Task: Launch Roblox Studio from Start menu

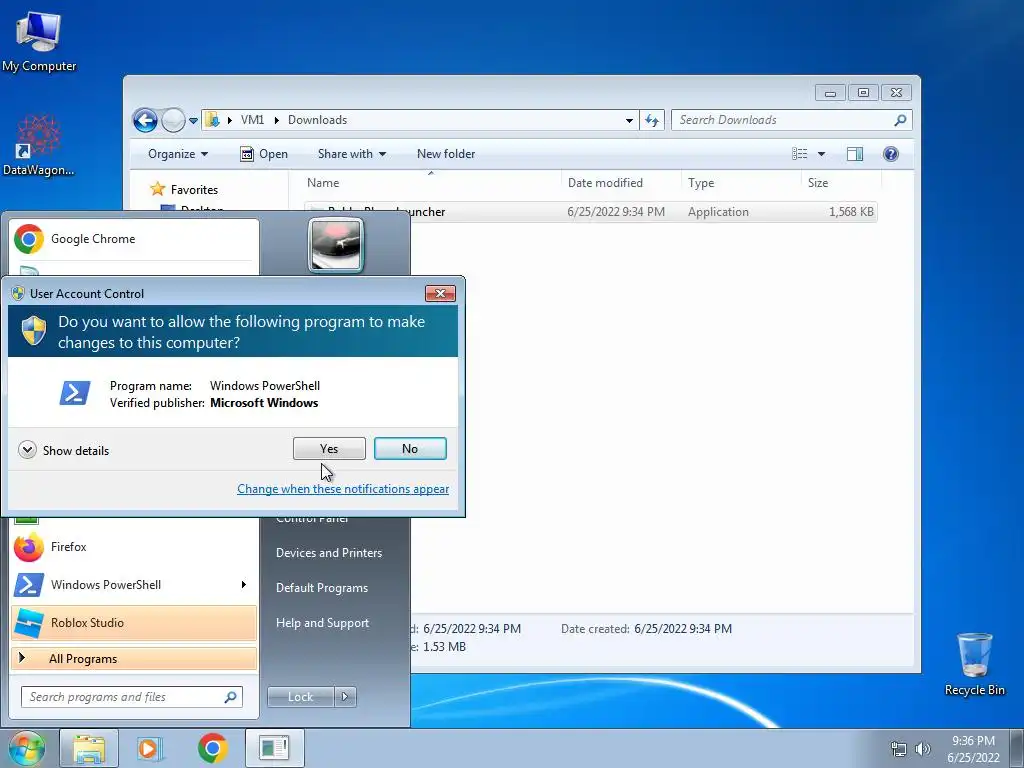Action: [x=134, y=622]
